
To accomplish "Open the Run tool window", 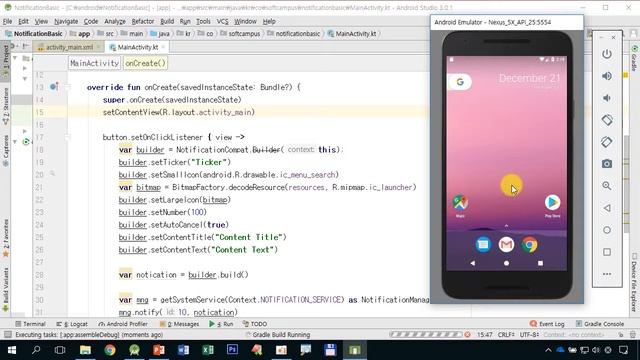I will [x=221, y=324].
